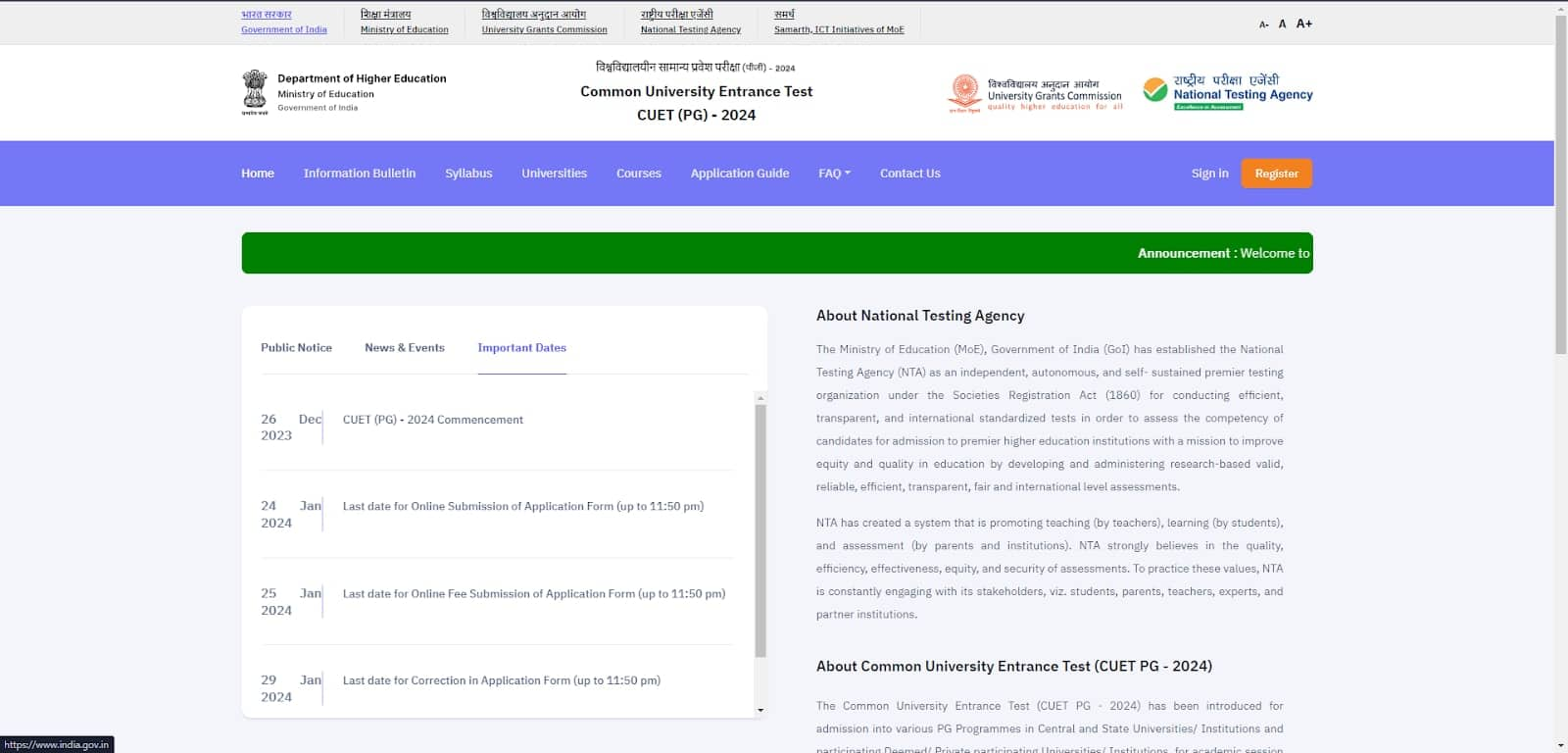
Task: Go to Home in navigation bar
Action: click(258, 174)
